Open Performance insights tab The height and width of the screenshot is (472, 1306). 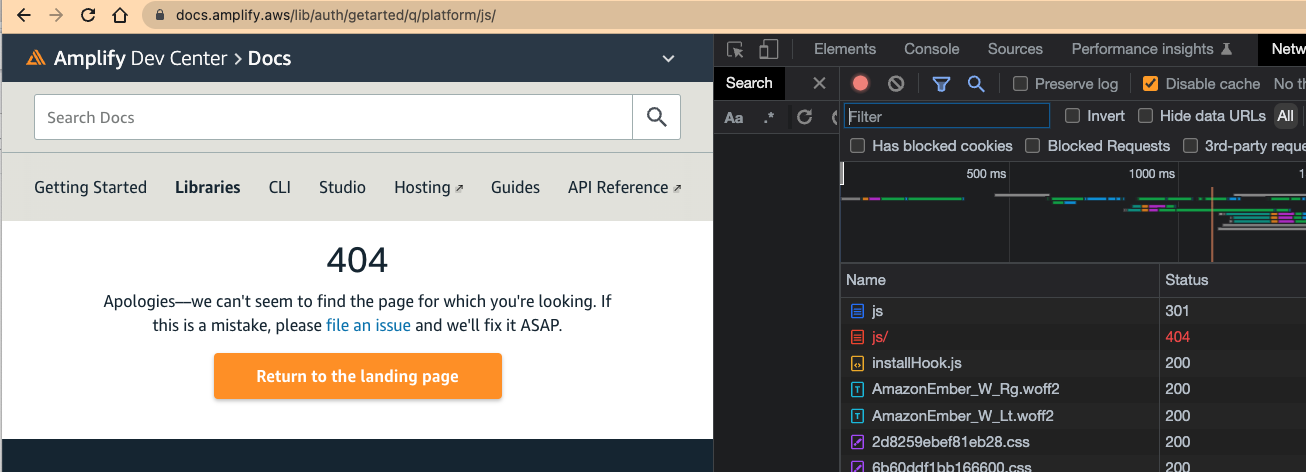click(1150, 49)
